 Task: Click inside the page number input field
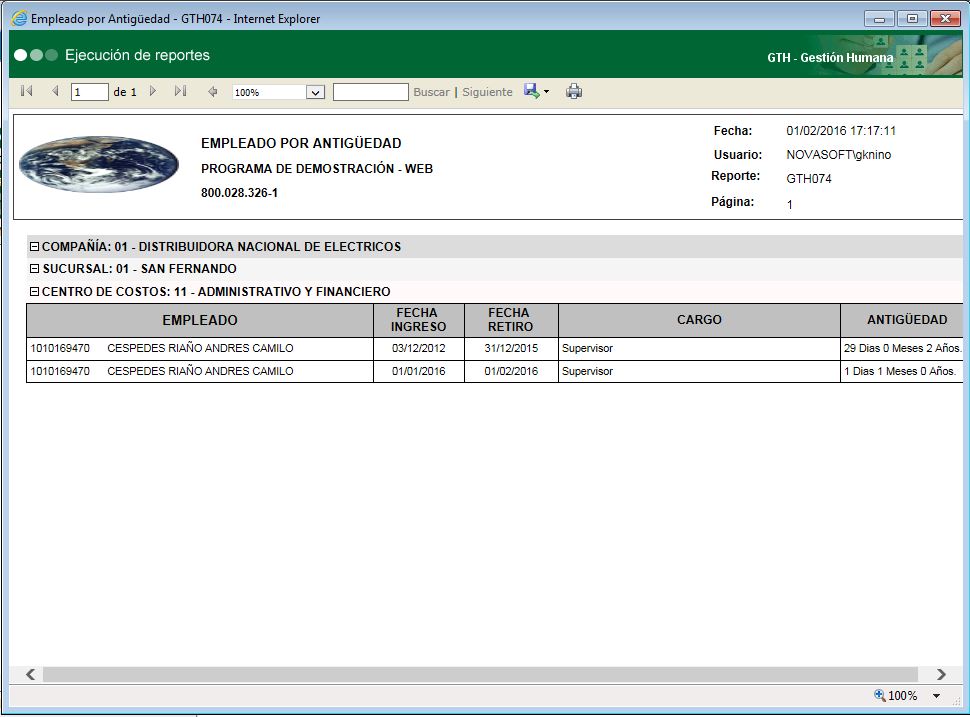point(88,91)
